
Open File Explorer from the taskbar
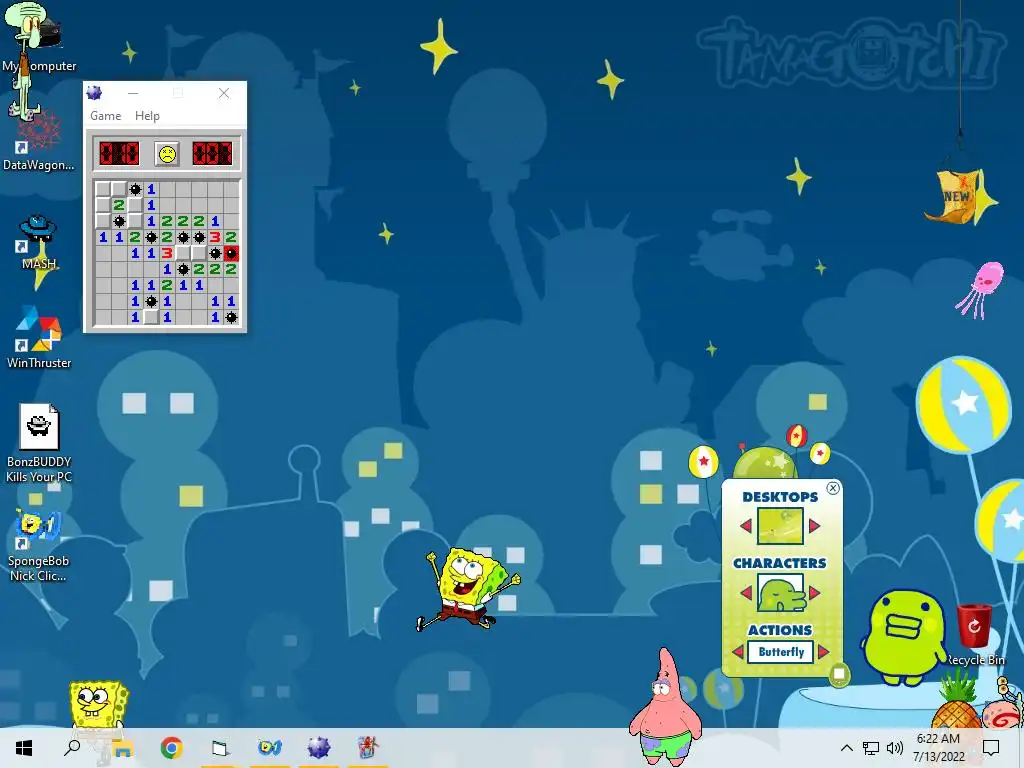[121, 748]
